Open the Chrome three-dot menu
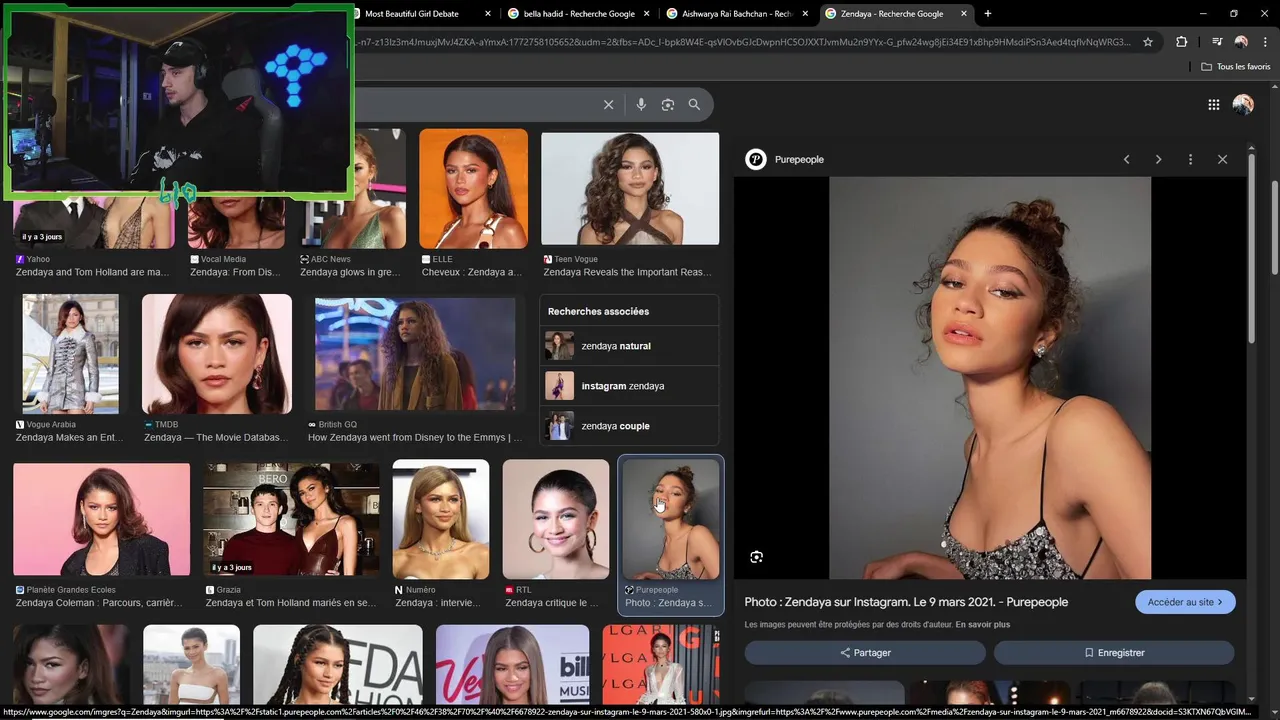Image resolution: width=1280 pixels, height=720 pixels. (1263, 42)
